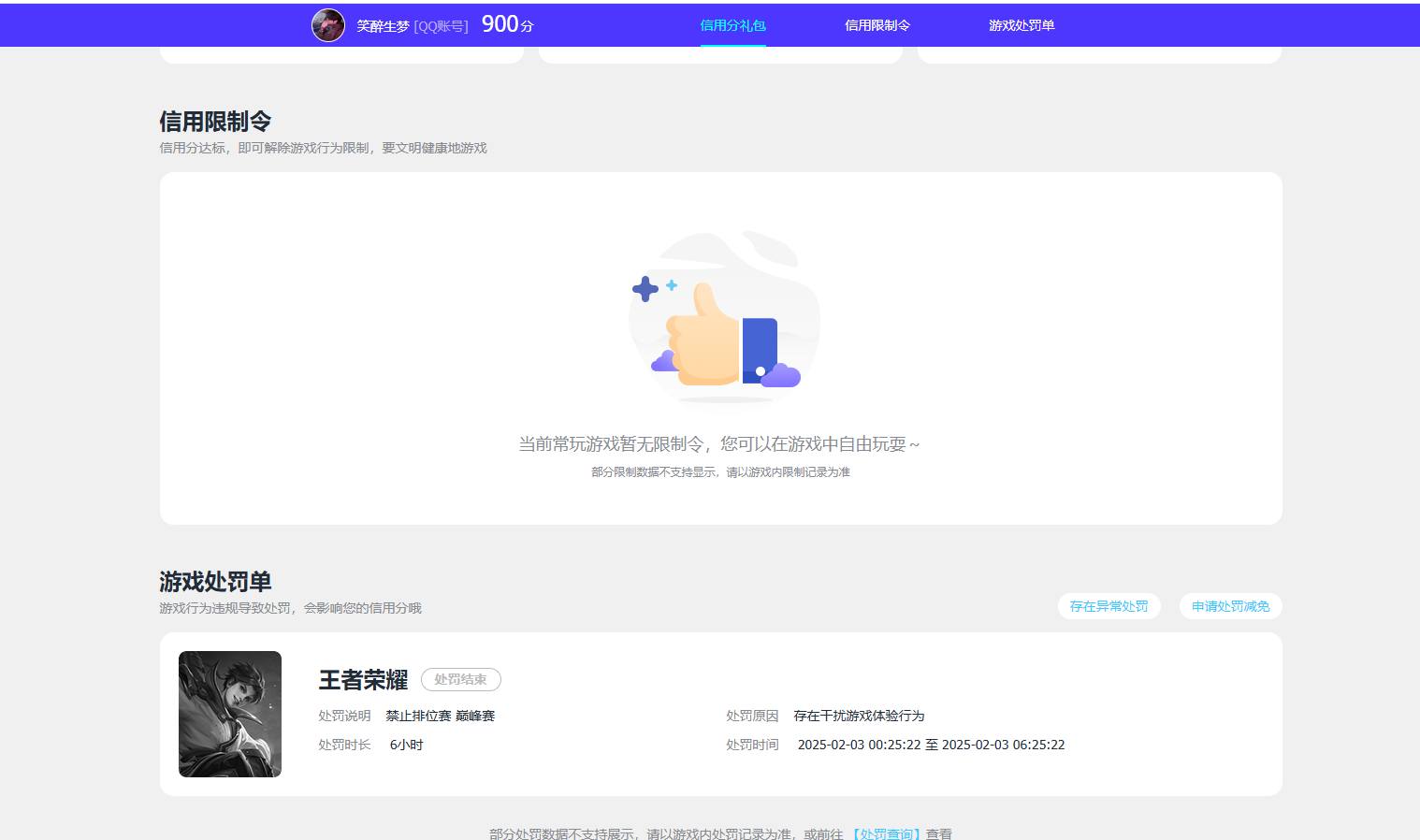Screen dimensions: 1420x840
Task: Click the 存在异常处罚 button
Action: coord(1109,606)
